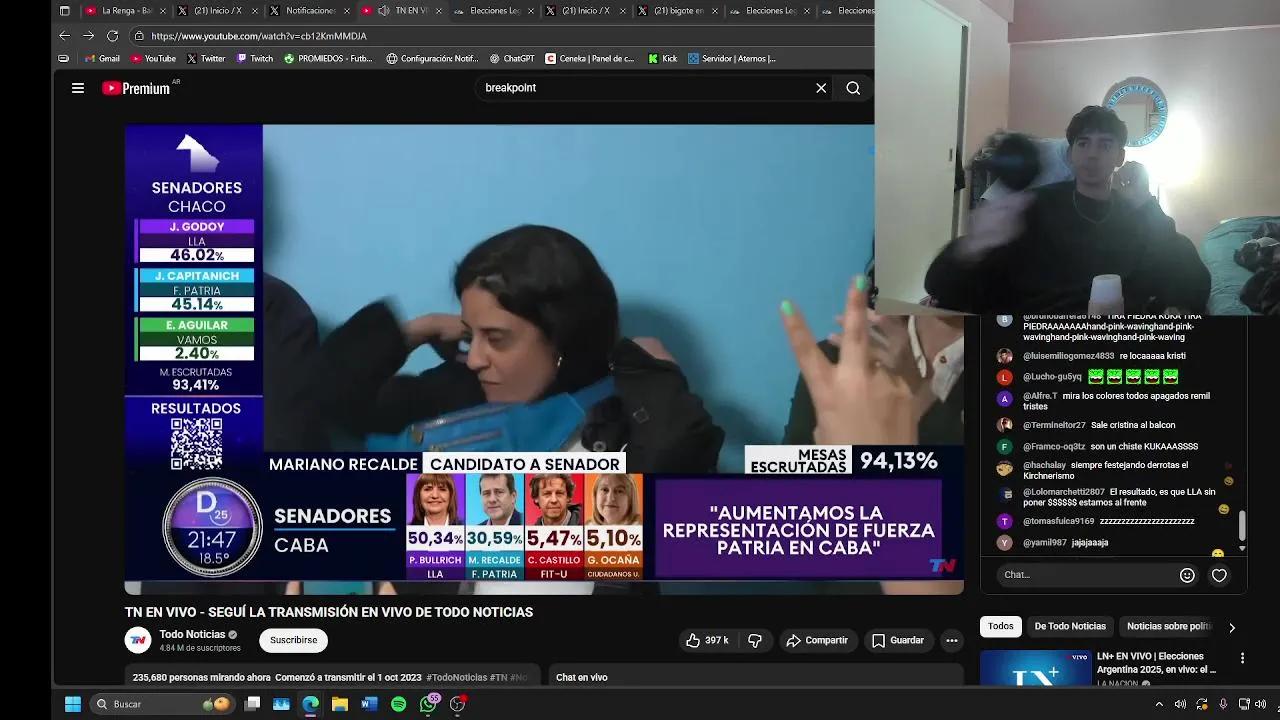Open the Twitter bookmark

pyautogui.click(x=206, y=59)
